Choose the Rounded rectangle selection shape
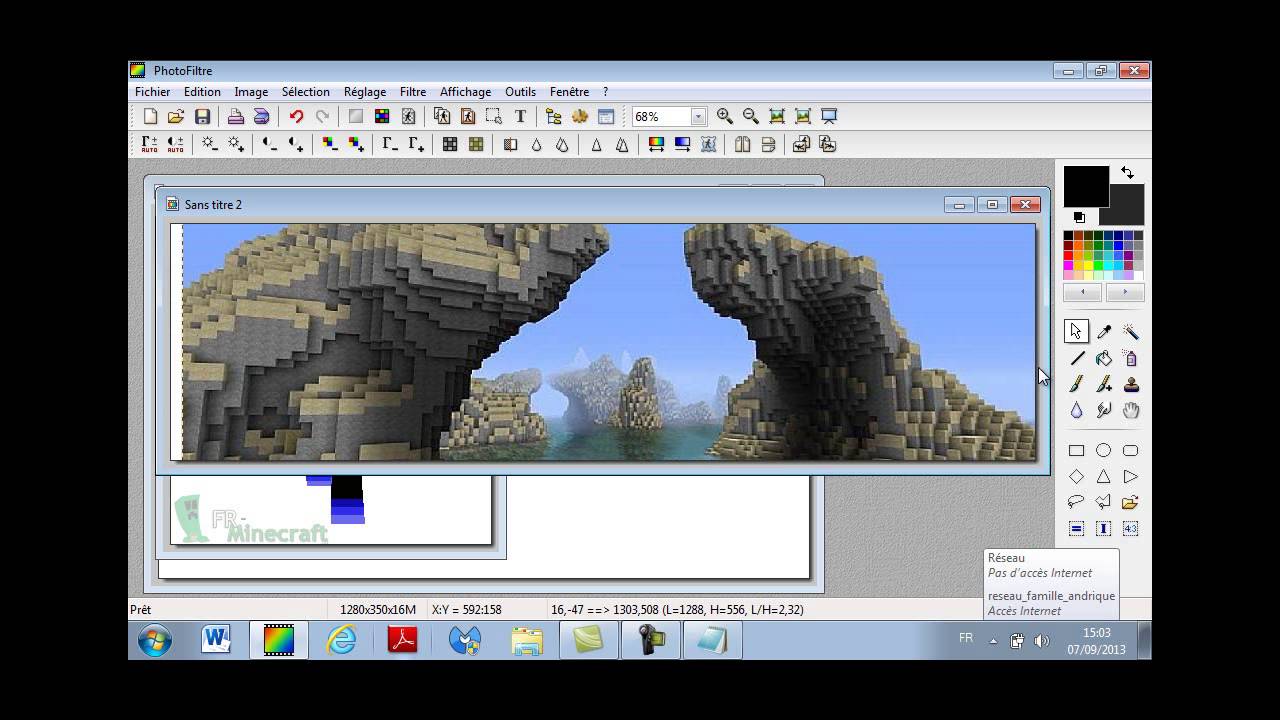 [x=1131, y=451]
